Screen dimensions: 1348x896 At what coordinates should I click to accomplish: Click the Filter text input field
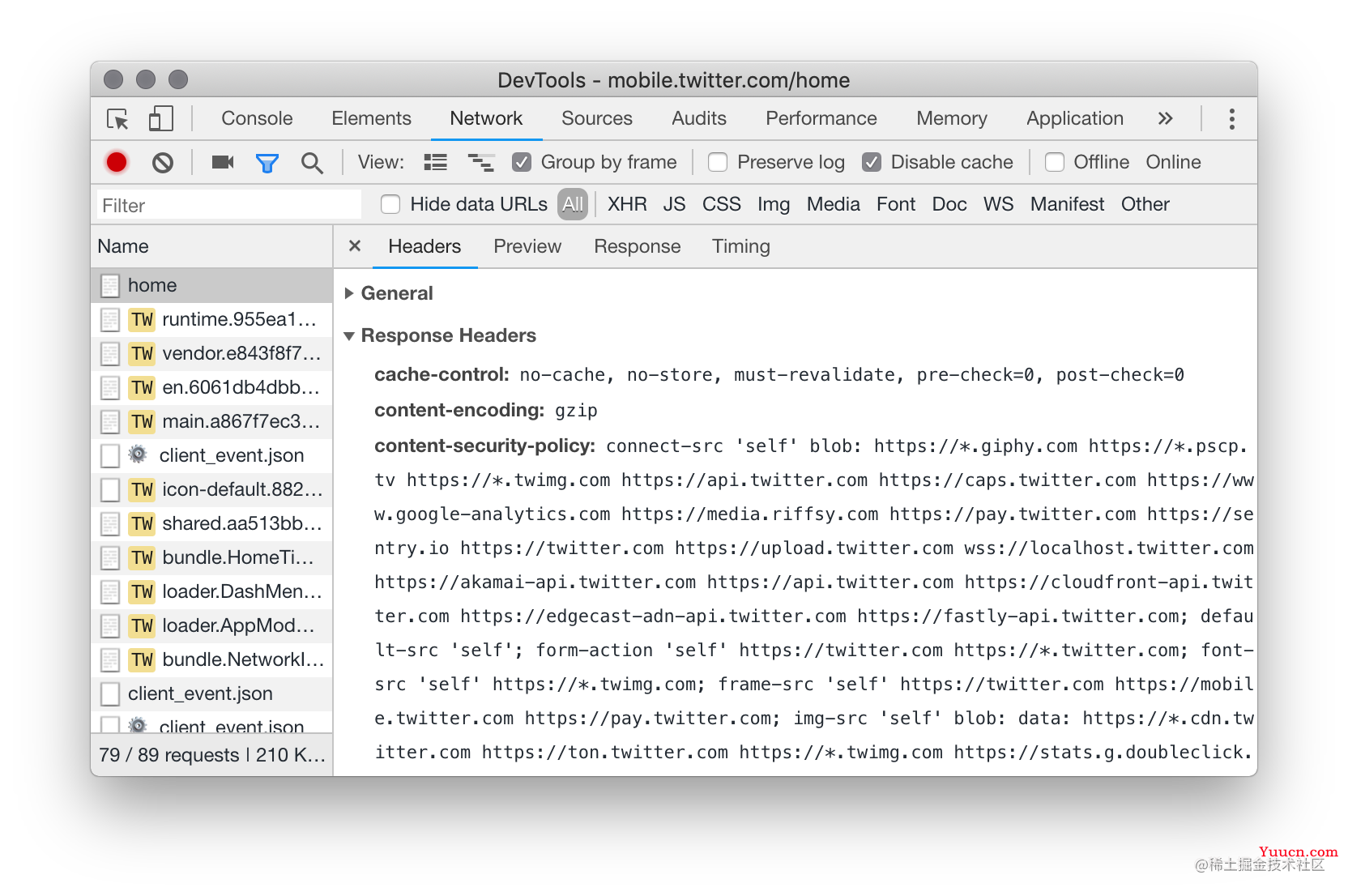click(229, 205)
